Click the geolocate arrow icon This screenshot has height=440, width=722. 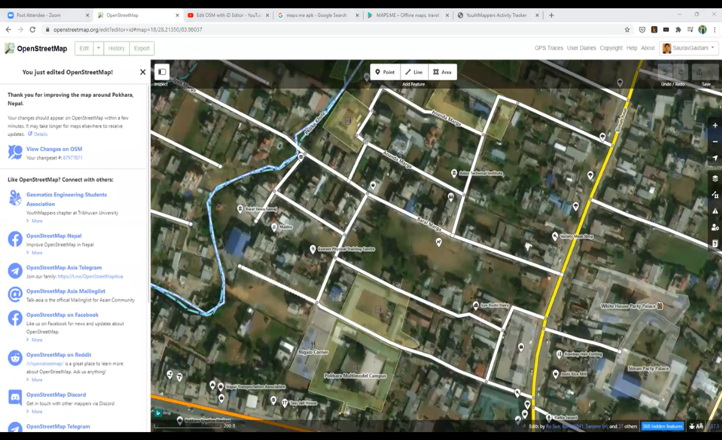click(715, 158)
